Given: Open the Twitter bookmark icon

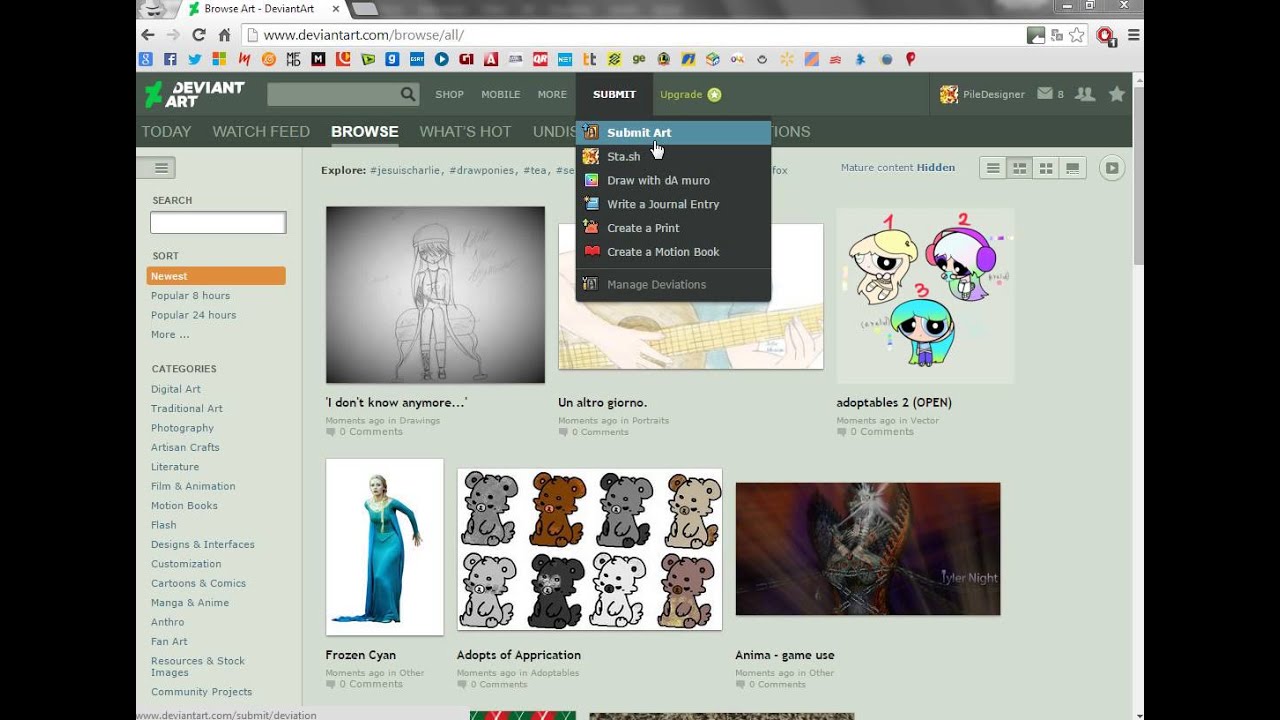Looking at the screenshot, I should pyautogui.click(x=194, y=59).
